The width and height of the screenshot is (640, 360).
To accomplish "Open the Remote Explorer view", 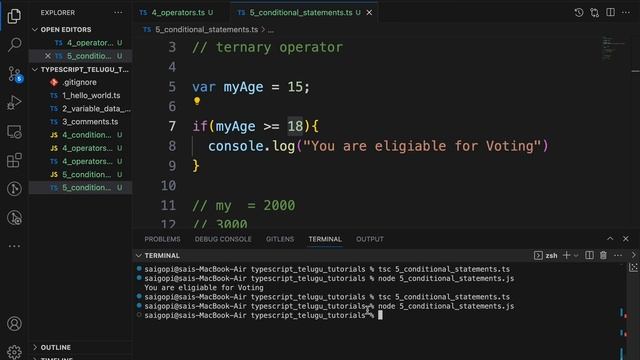I will click(x=14, y=132).
